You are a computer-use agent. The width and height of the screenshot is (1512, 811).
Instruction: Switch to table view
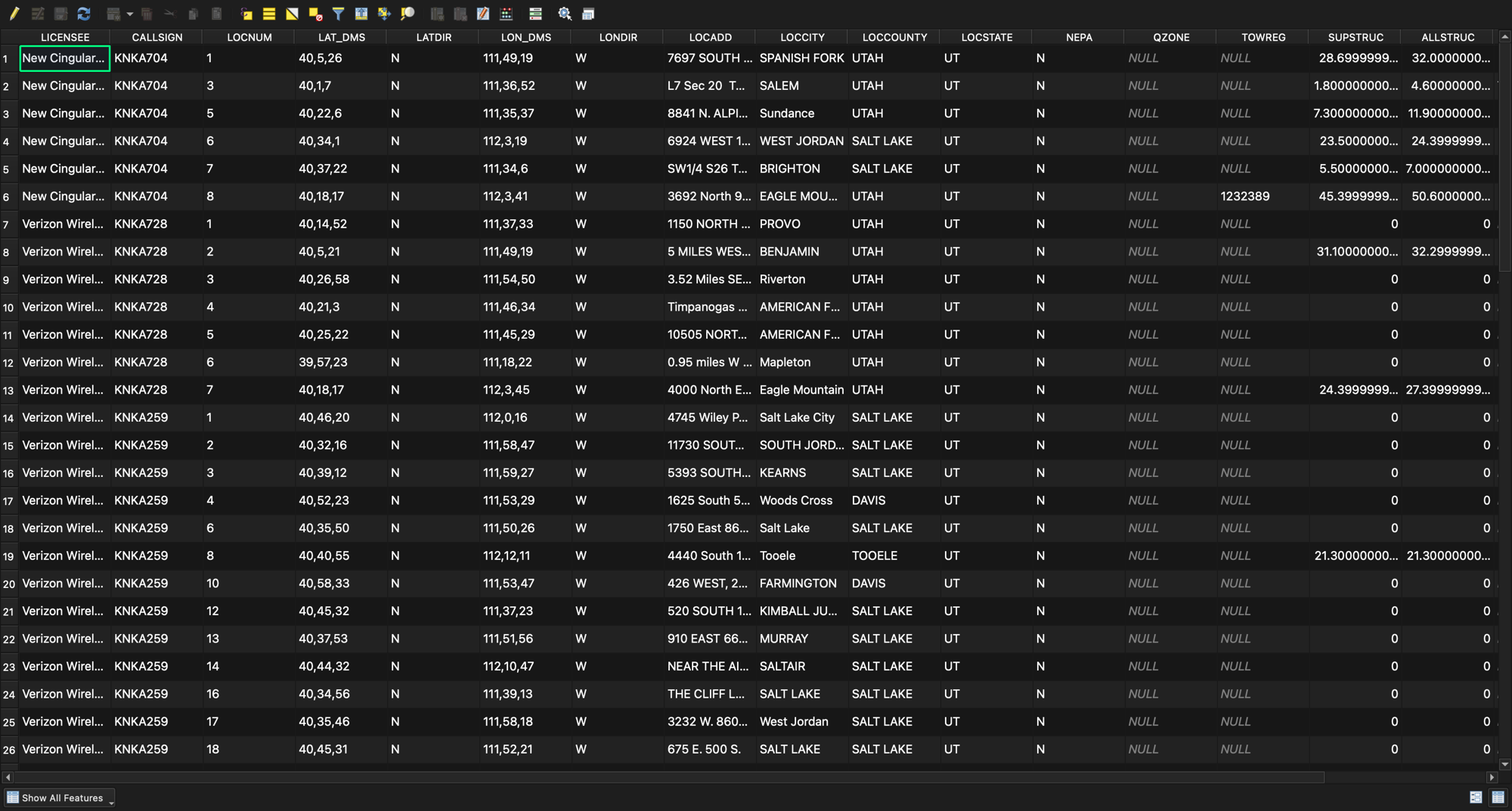point(1498,797)
